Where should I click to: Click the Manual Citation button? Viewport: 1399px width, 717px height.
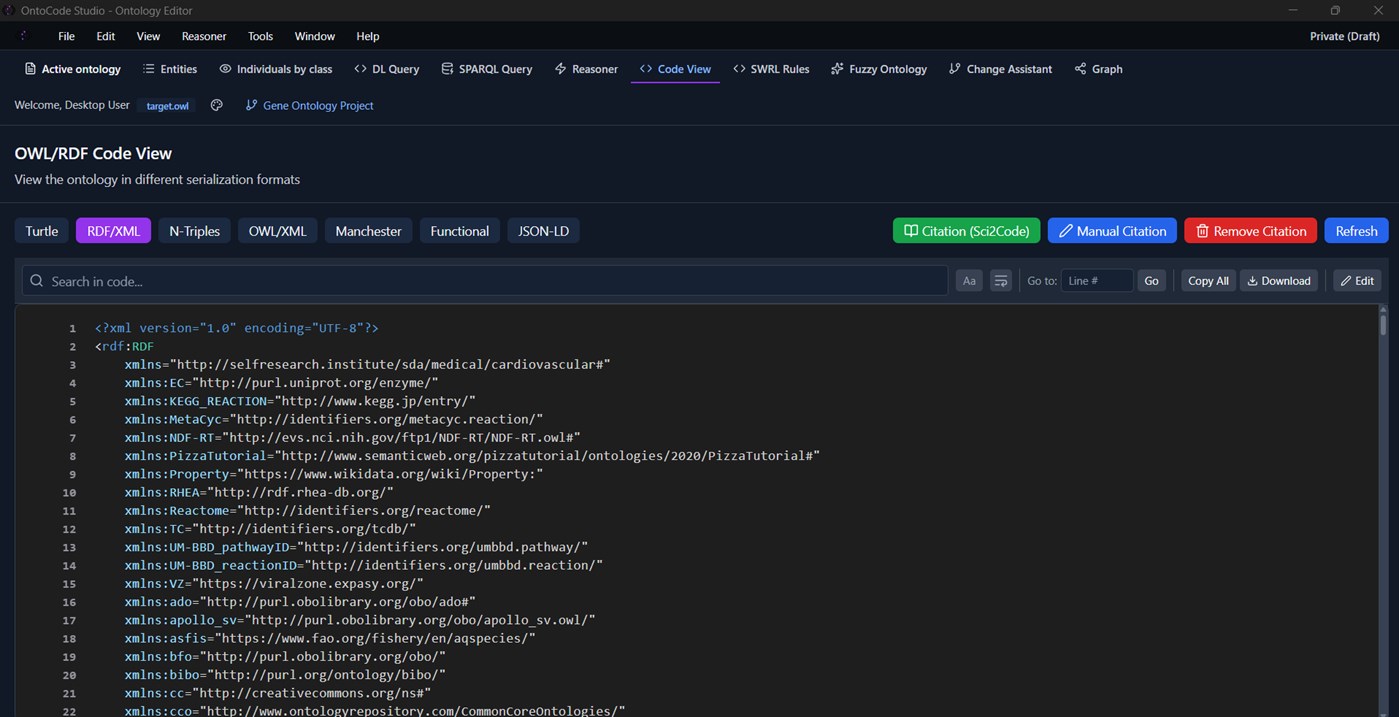pos(1112,231)
